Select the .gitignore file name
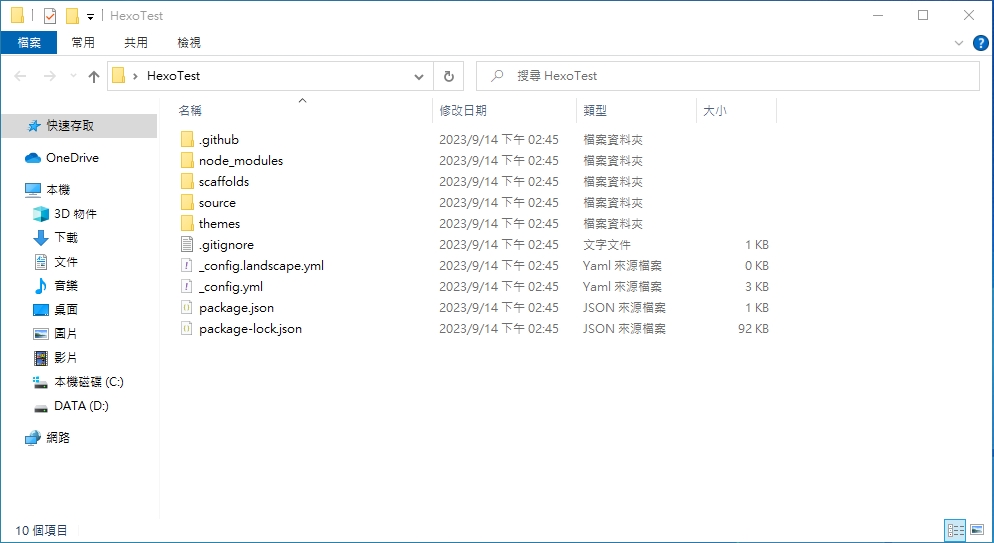 pyautogui.click(x=226, y=245)
